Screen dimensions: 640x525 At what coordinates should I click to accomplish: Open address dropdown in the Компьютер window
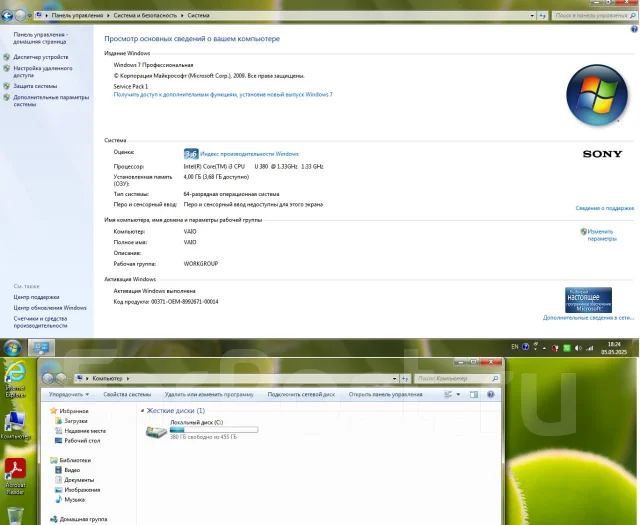click(394, 379)
